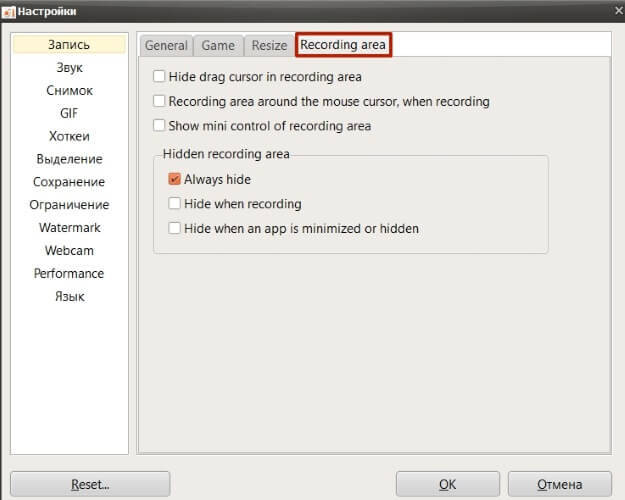This screenshot has width=625, height=500.
Task: Open the Watermark settings category
Action: (69, 228)
